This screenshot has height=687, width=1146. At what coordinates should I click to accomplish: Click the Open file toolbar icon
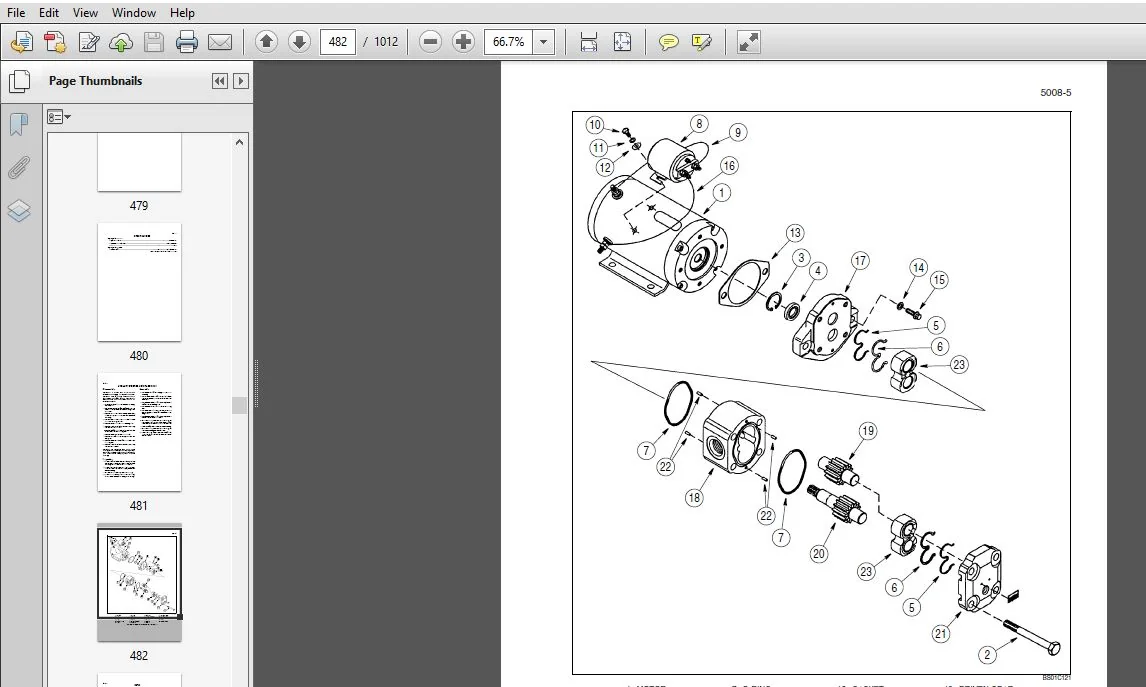pyautogui.click(x=22, y=42)
